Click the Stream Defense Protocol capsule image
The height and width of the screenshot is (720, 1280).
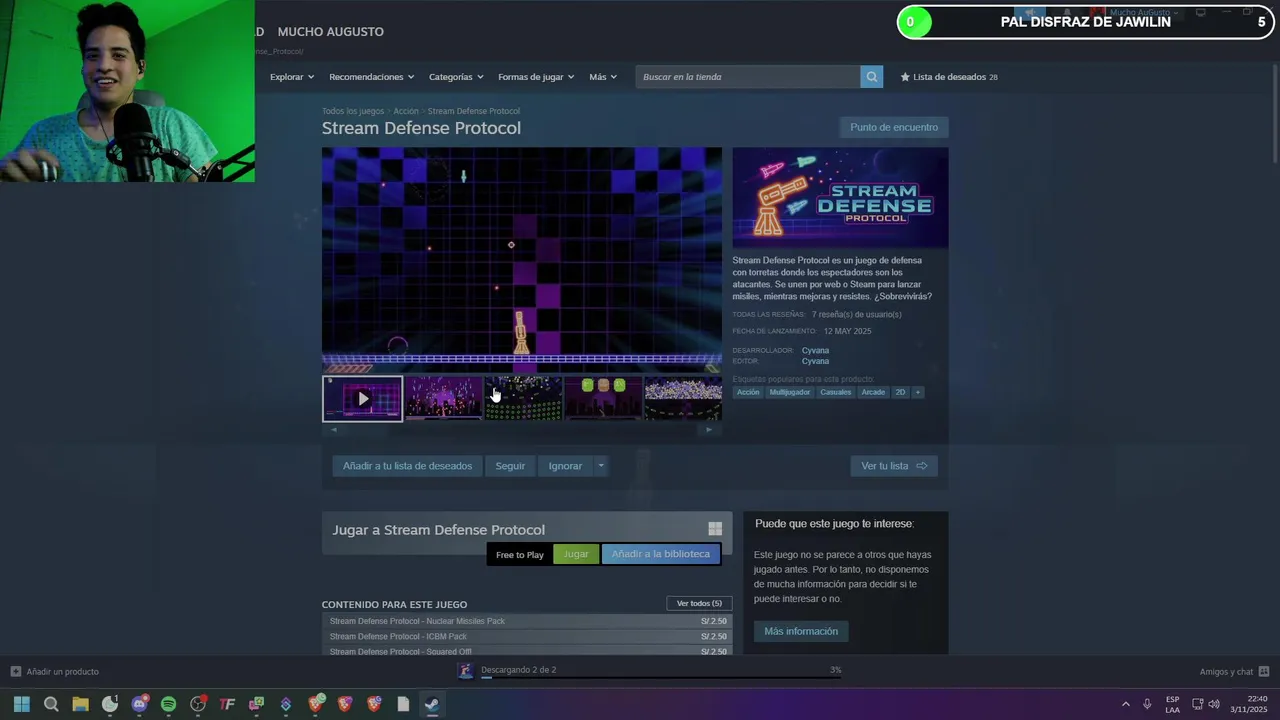click(840, 198)
